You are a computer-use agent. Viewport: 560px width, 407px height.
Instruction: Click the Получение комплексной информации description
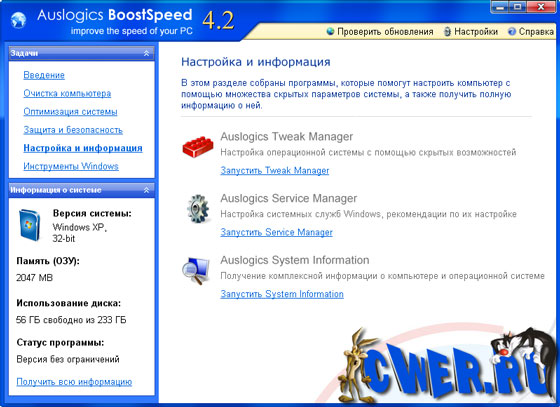pos(382,276)
